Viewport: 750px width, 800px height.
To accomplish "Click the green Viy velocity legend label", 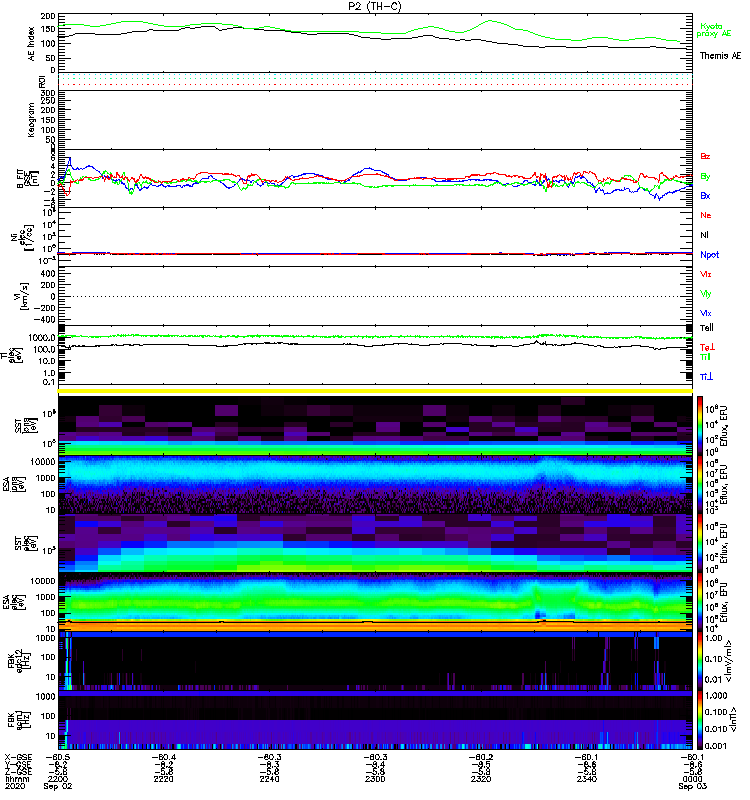I will point(706,294).
